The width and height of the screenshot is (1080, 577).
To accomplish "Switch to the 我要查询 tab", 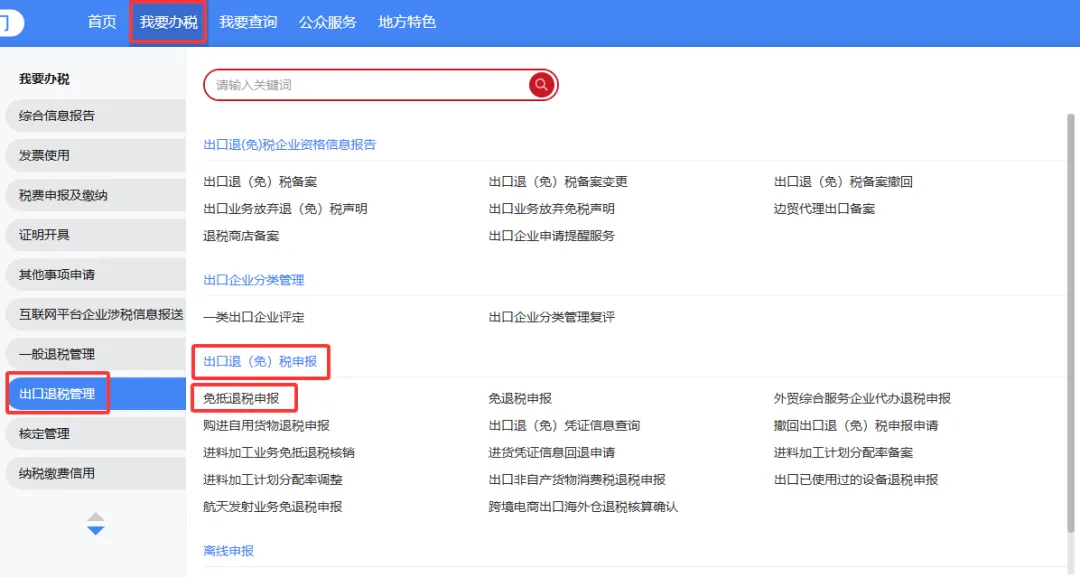I will (x=247, y=21).
